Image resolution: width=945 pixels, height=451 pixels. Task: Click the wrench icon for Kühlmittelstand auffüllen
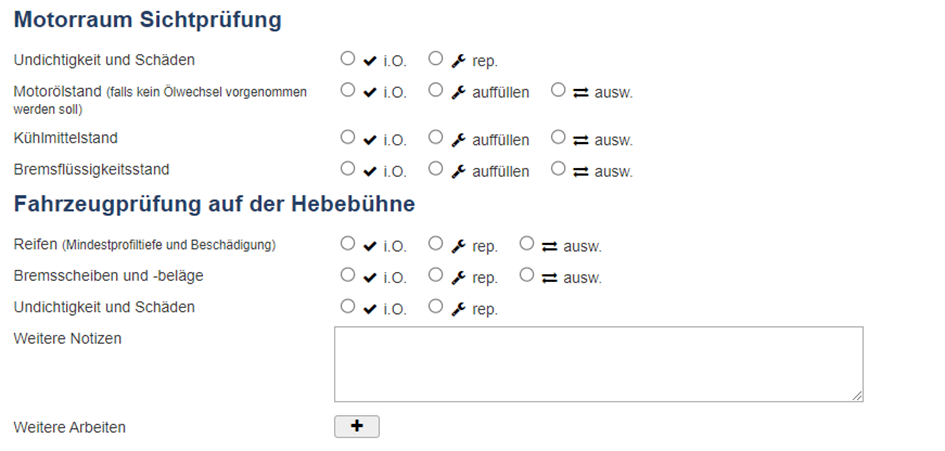tap(459, 140)
